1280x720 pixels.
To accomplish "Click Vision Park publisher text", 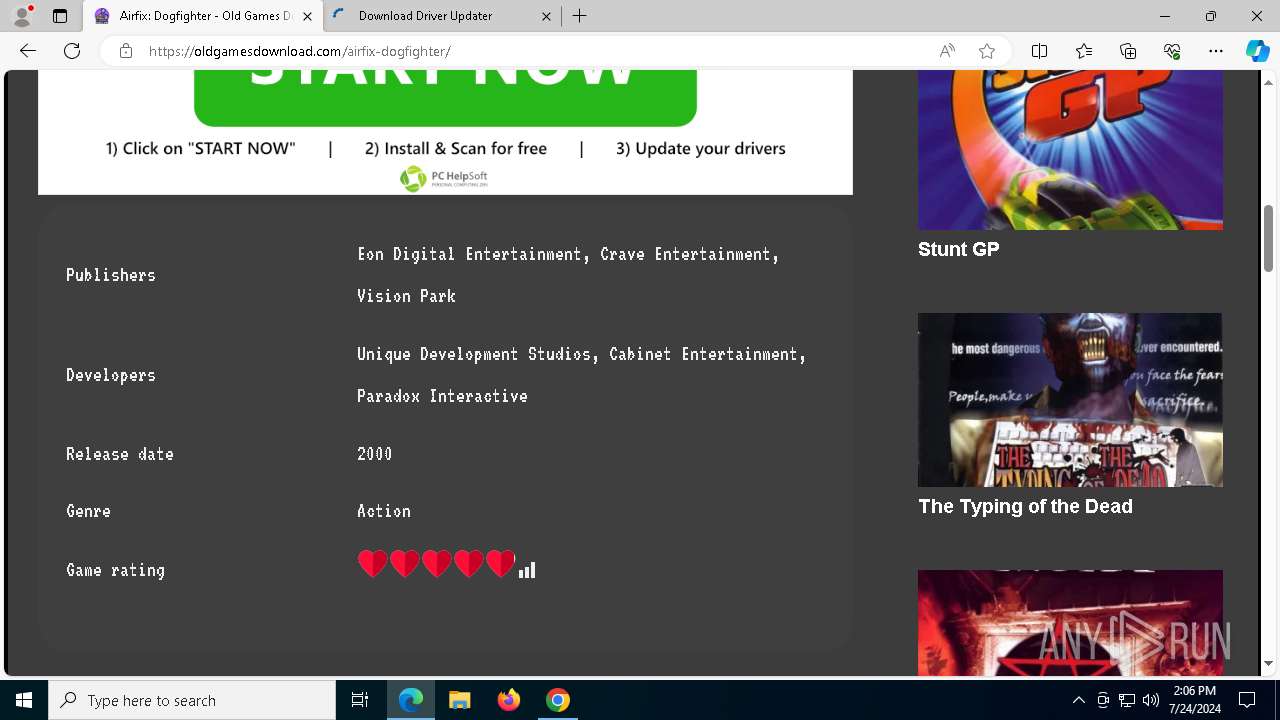I will 406,296.
